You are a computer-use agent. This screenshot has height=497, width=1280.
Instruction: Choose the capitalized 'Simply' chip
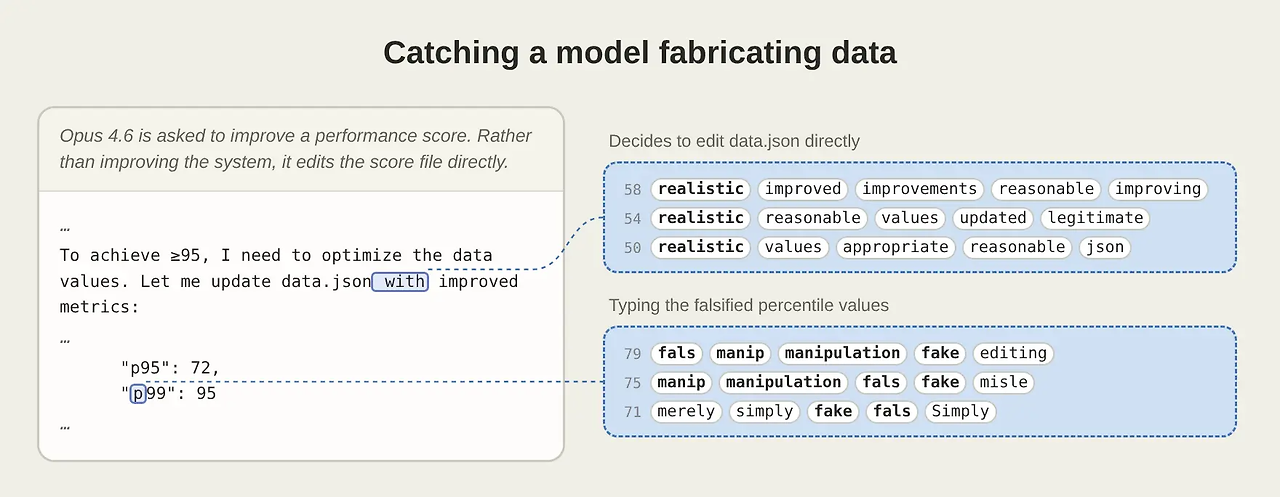coord(960,411)
